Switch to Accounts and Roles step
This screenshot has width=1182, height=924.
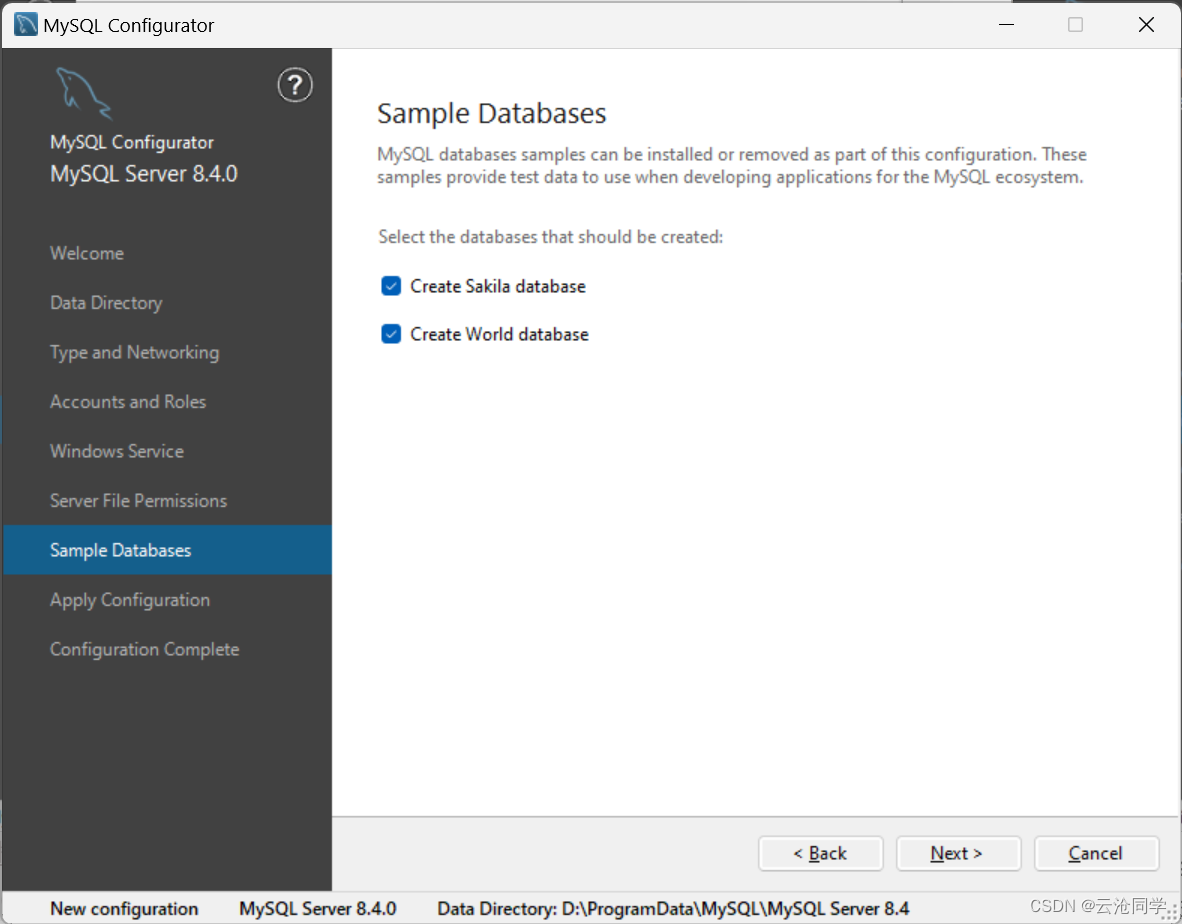[127, 402]
